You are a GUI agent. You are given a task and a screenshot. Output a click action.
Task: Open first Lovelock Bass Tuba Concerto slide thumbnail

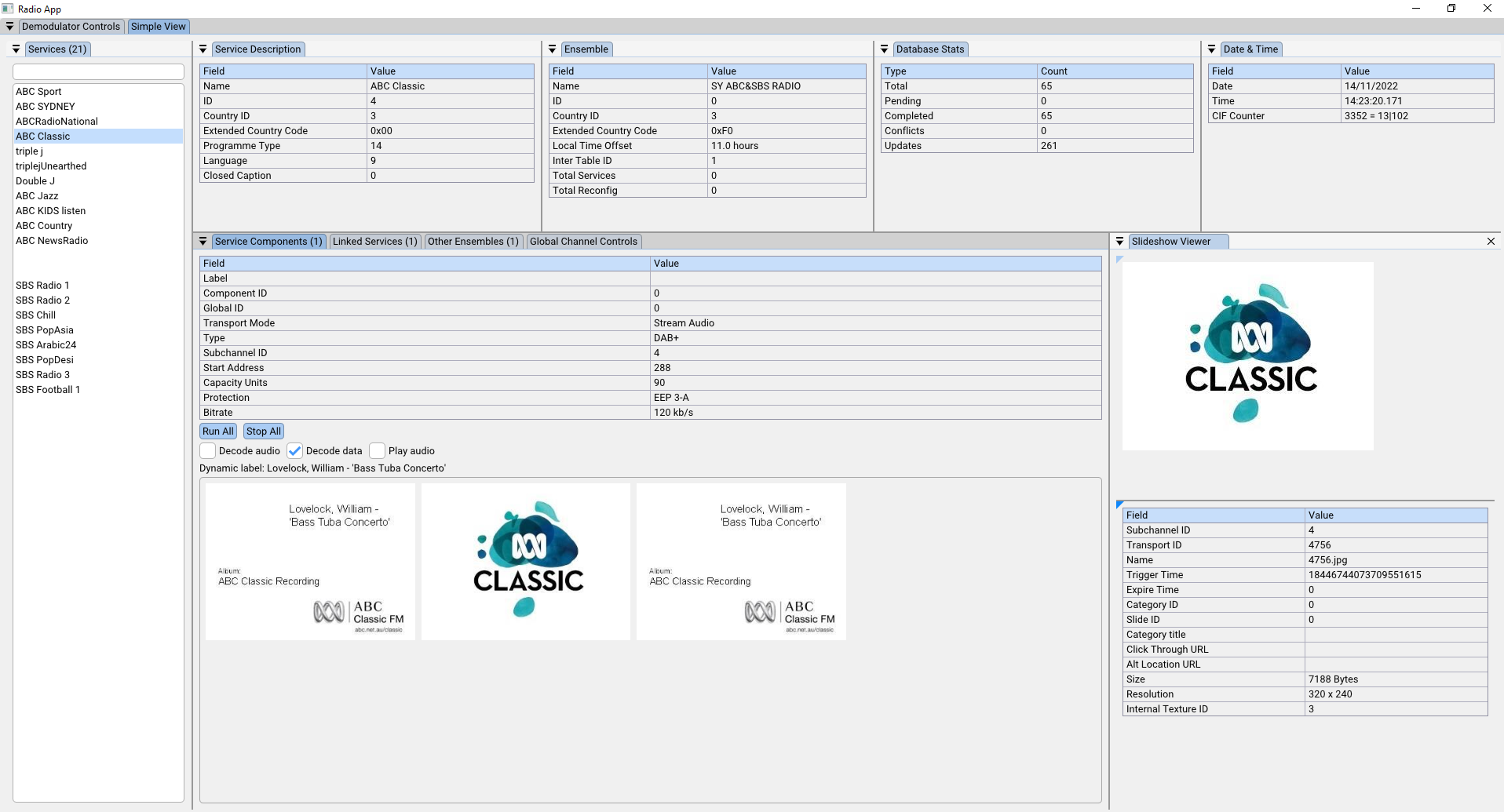(x=310, y=562)
